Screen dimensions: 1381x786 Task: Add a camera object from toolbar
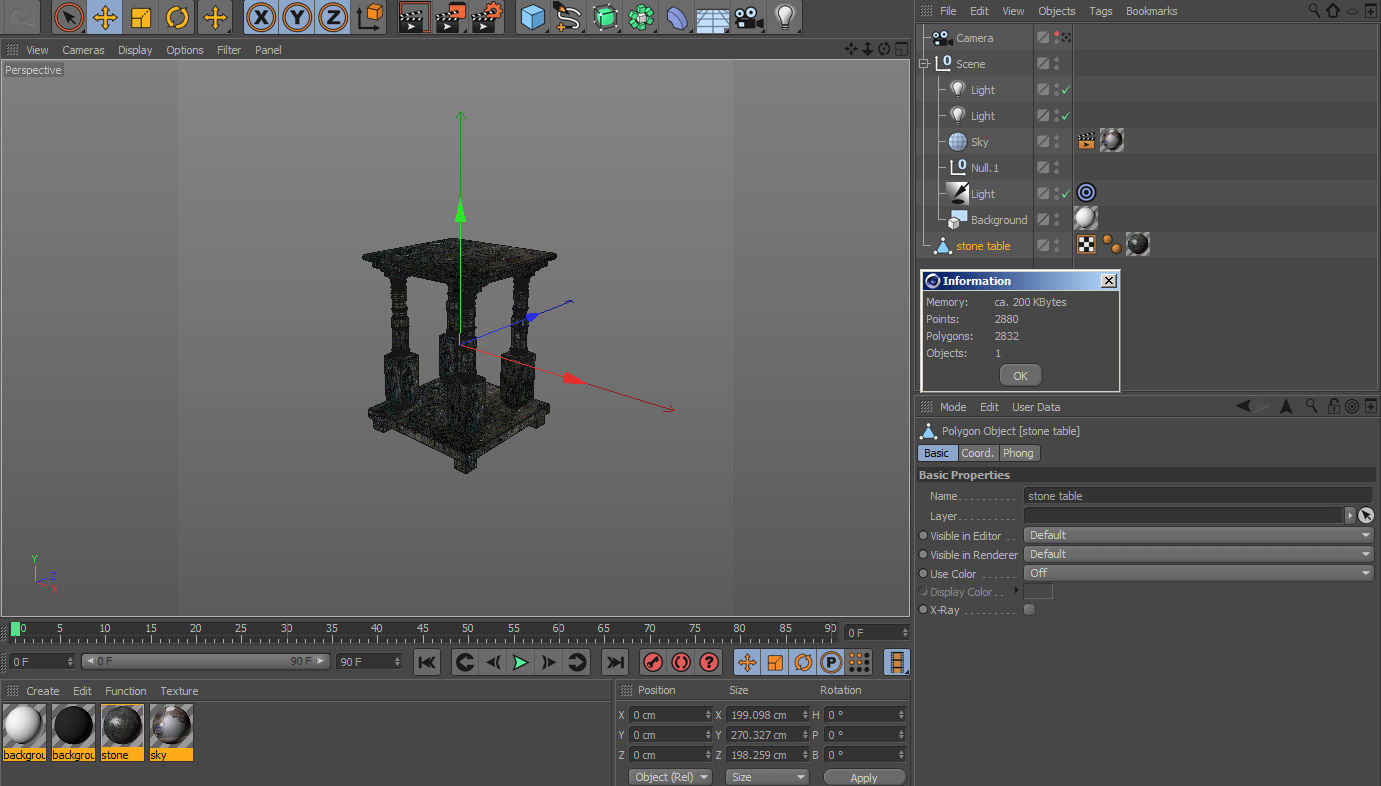[748, 17]
